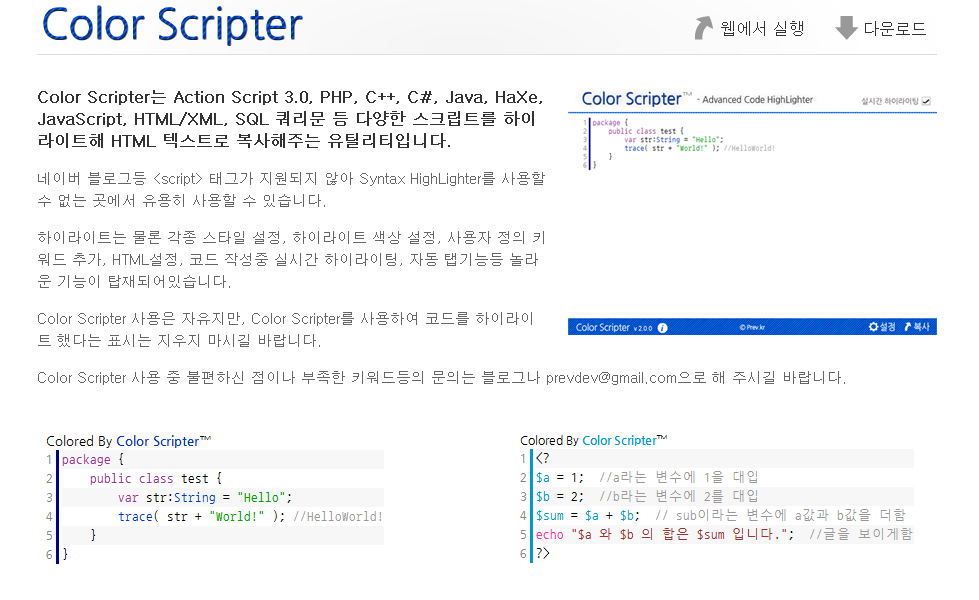Image resolution: width=979 pixels, height=600 pixels.
Task: Click the '//HelloWorld!' comment in the left sample
Action: click(337, 516)
